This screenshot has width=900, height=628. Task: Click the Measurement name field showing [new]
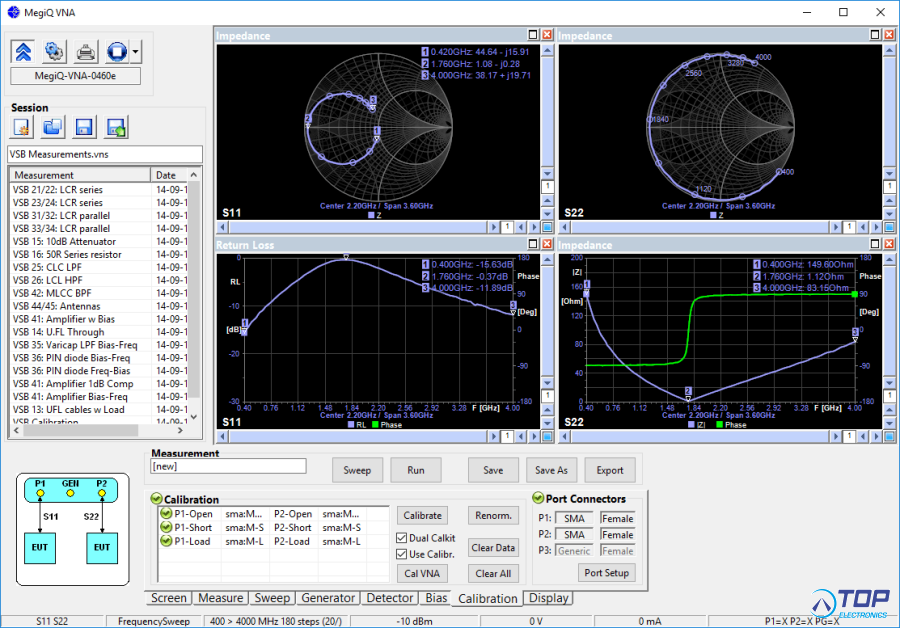[x=228, y=466]
